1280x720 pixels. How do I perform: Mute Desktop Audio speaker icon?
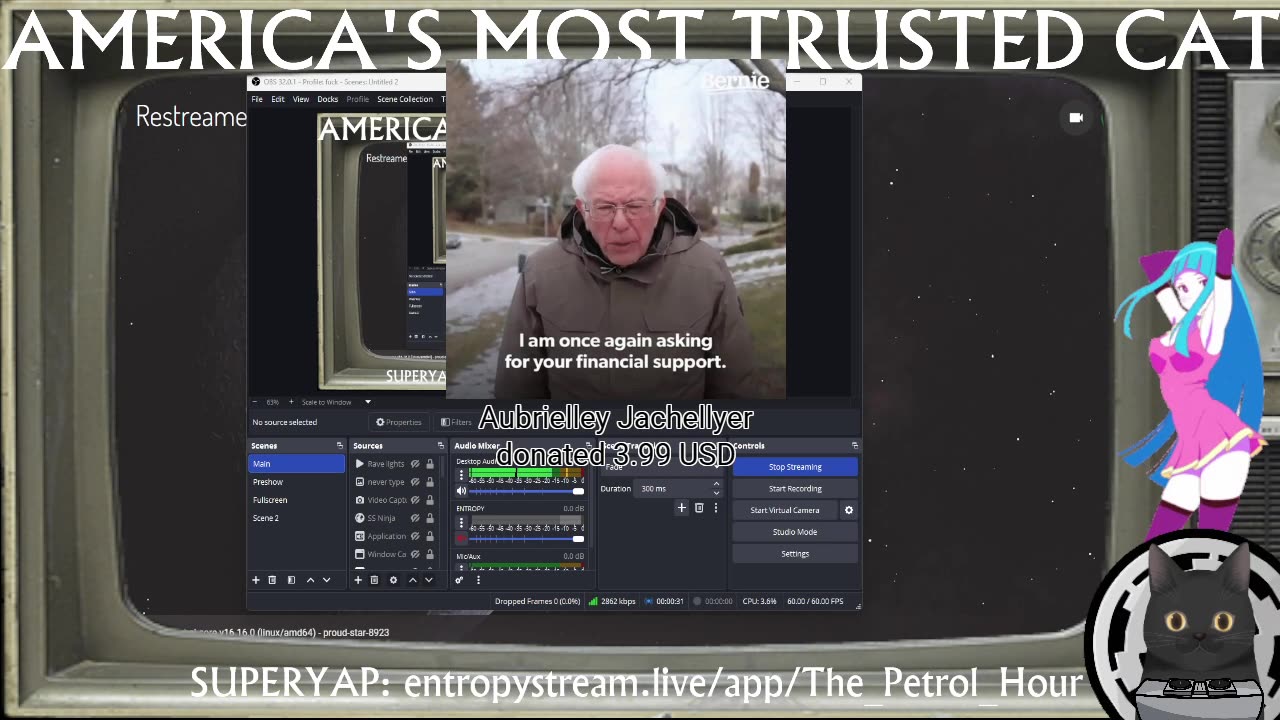(x=461, y=491)
